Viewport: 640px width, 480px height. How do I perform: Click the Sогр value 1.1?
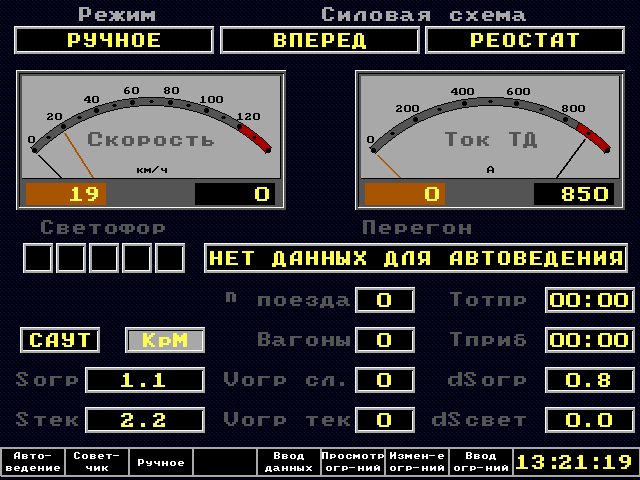[145, 380]
